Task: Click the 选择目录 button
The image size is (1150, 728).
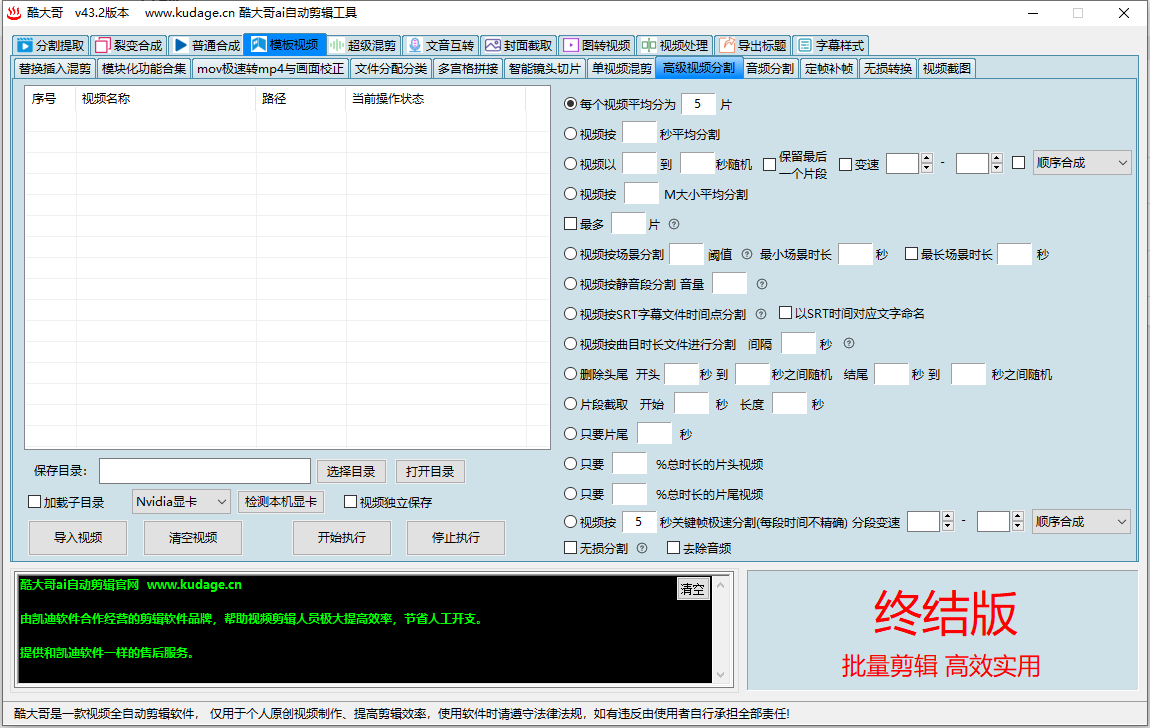Action: coord(351,471)
